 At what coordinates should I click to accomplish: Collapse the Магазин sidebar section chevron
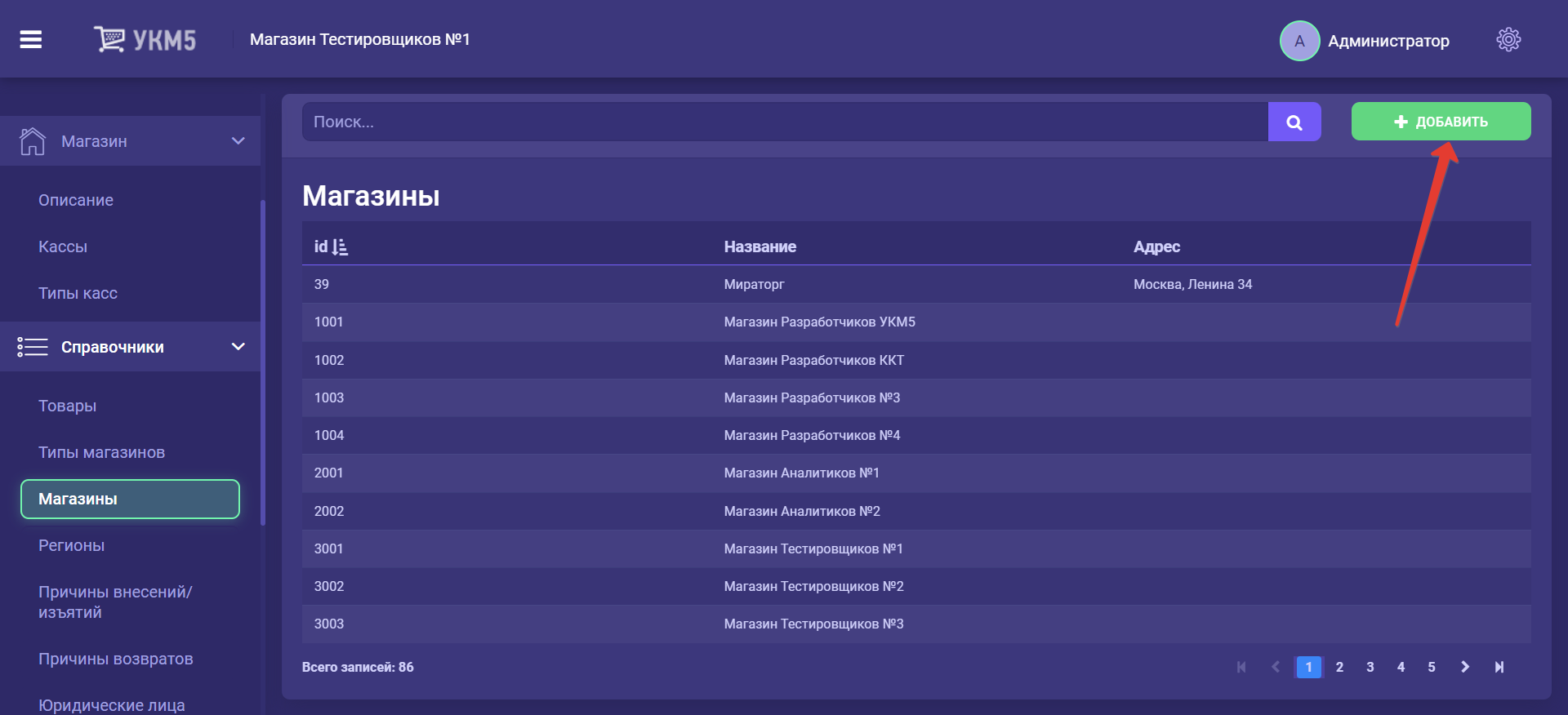(x=238, y=141)
